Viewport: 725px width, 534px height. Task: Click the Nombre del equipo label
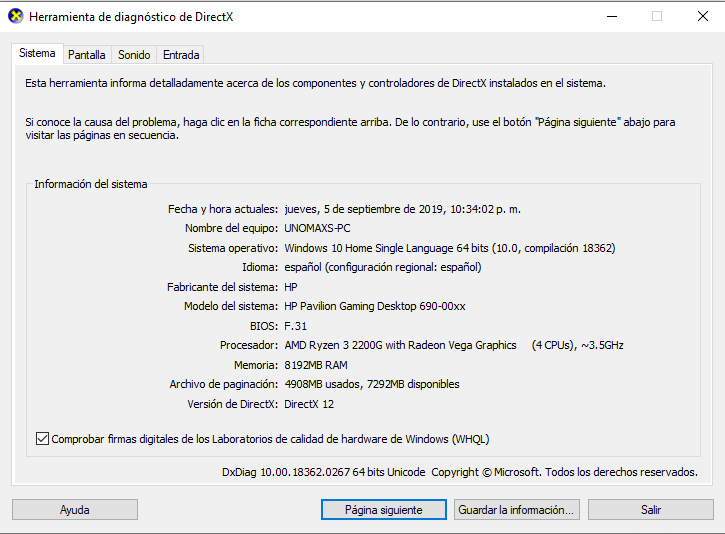pyautogui.click(x=231, y=228)
